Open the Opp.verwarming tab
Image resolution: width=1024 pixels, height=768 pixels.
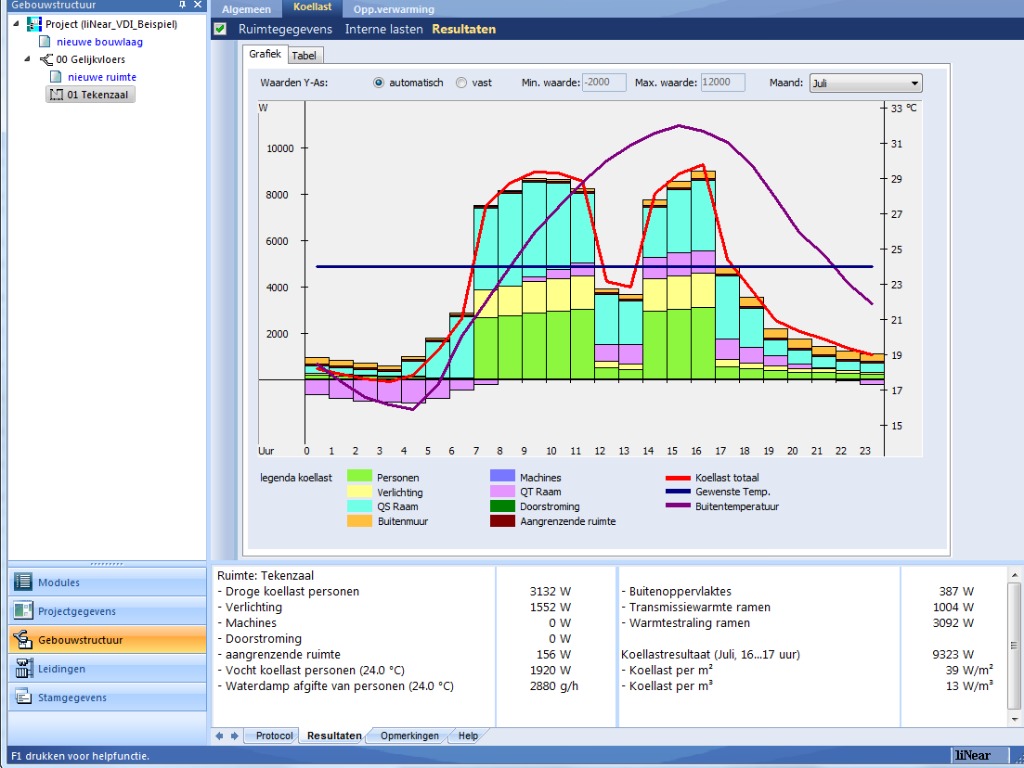[x=394, y=8]
